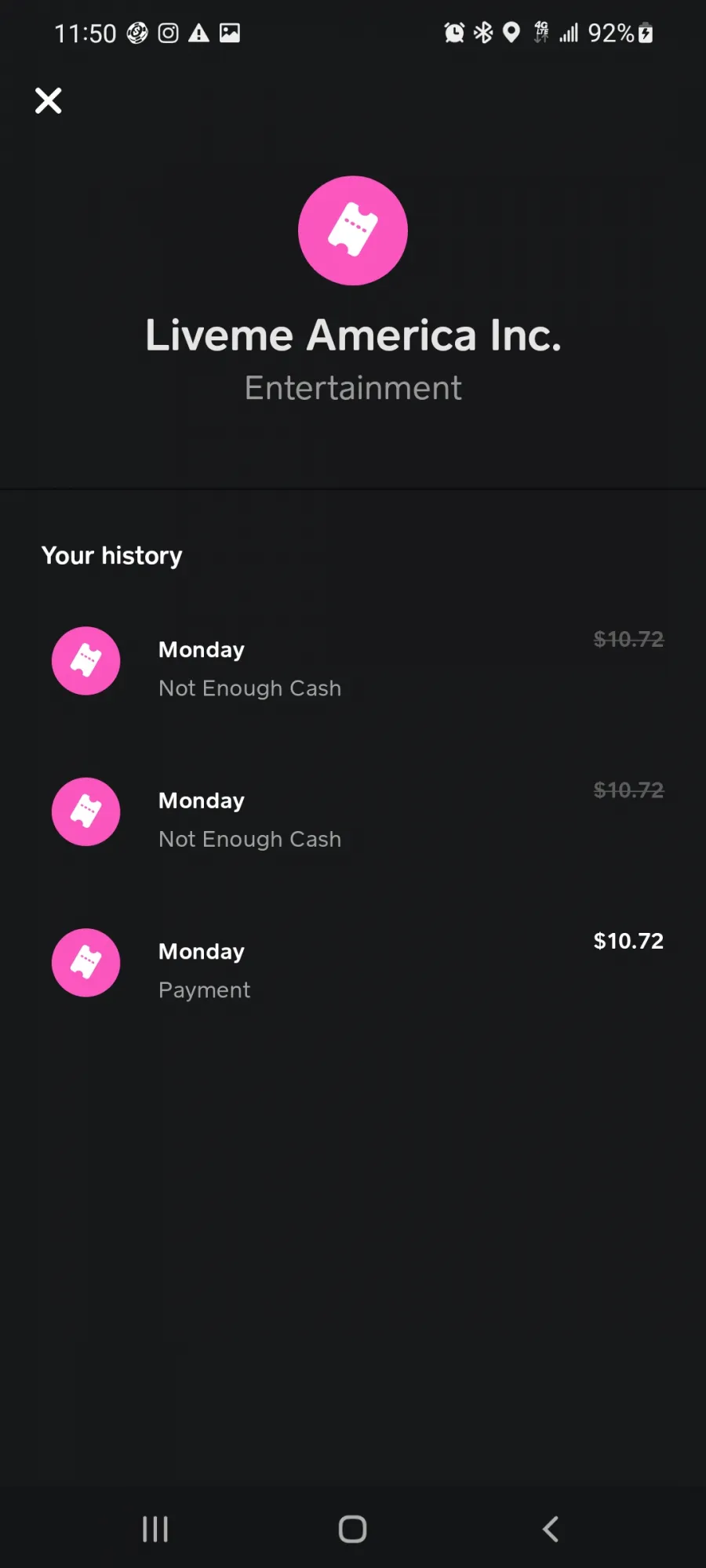This screenshot has width=706, height=1568.
Task: Tap the Liveme America Inc. title
Action: tap(353, 336)
